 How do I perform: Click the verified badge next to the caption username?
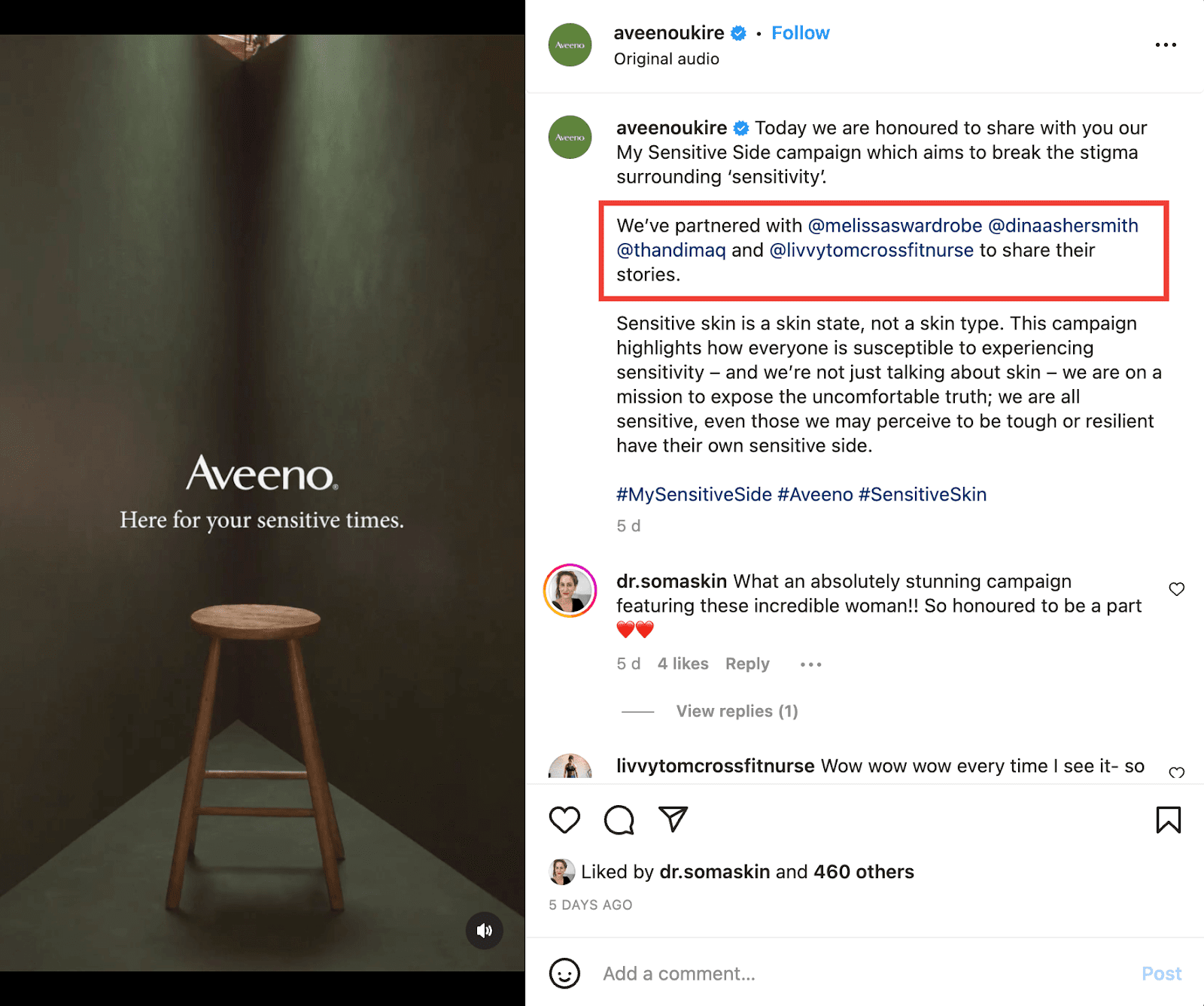pos(743,128)
